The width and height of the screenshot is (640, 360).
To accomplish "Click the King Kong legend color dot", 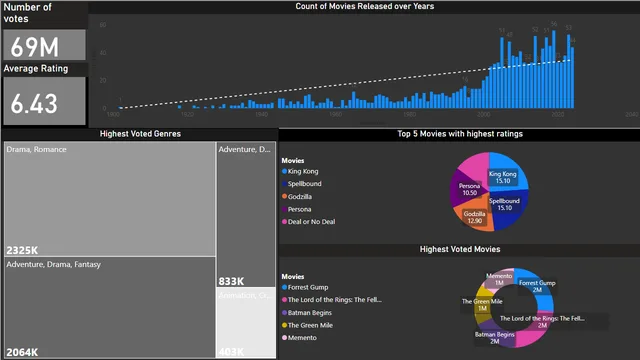I will coord(284,171).
